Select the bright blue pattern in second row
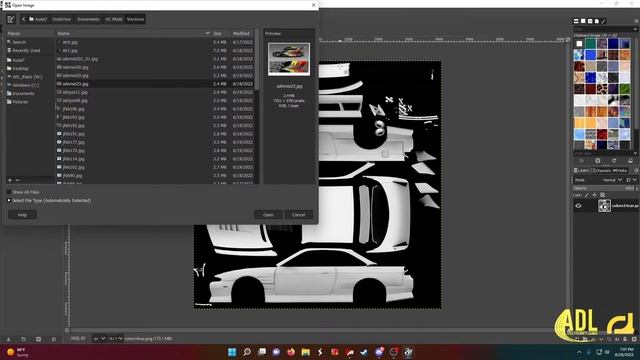 point(591,54)
